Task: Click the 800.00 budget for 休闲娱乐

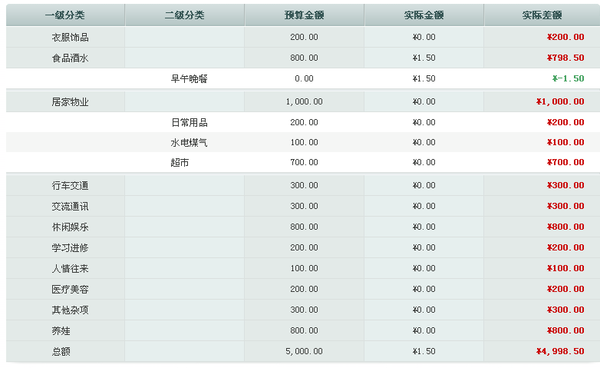Action: (x=304, y=227)
